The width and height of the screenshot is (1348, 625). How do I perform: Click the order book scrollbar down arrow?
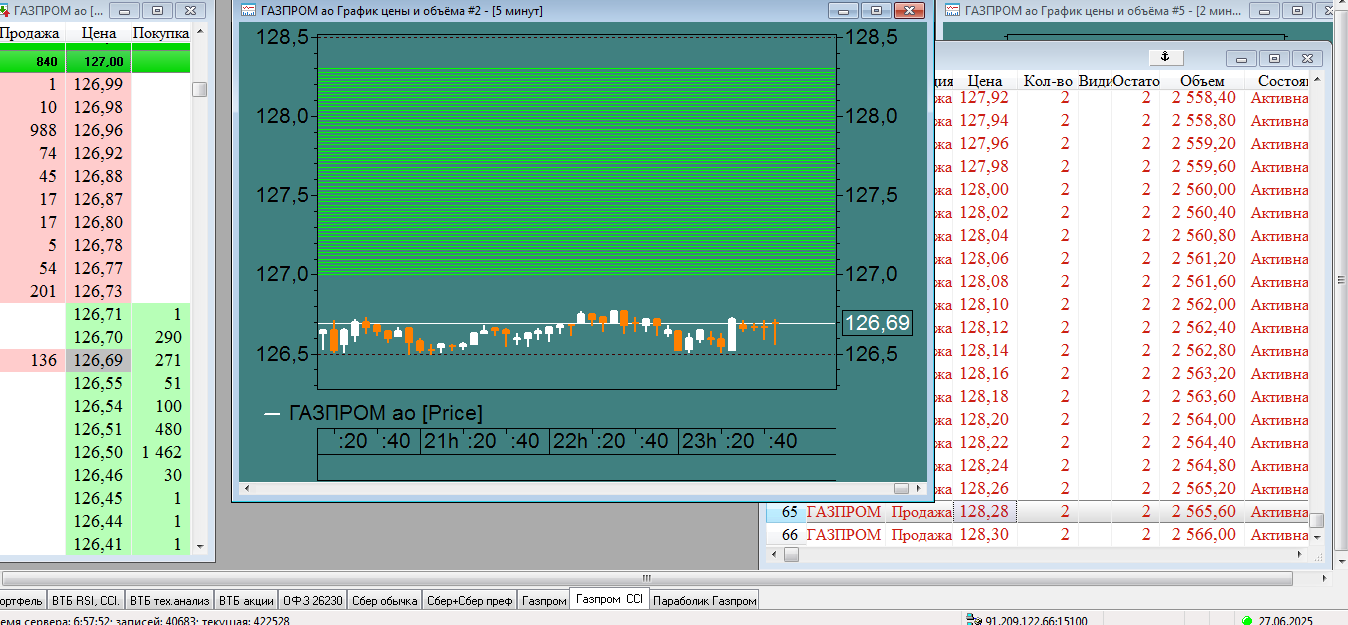[x=200, y=546]
